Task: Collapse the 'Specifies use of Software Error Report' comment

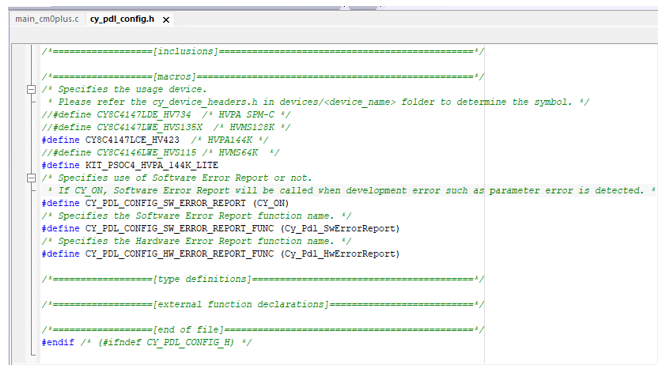Action: point(31,178)
